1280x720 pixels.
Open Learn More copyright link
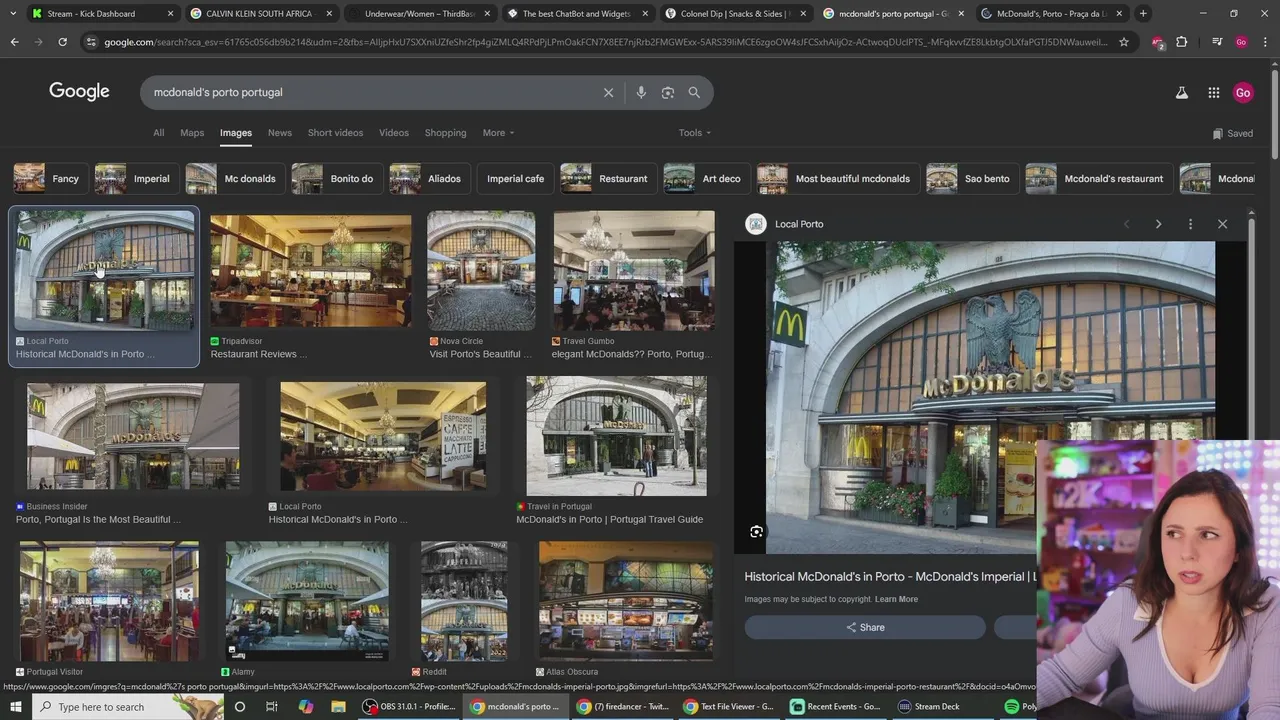(x=896, y=599)
